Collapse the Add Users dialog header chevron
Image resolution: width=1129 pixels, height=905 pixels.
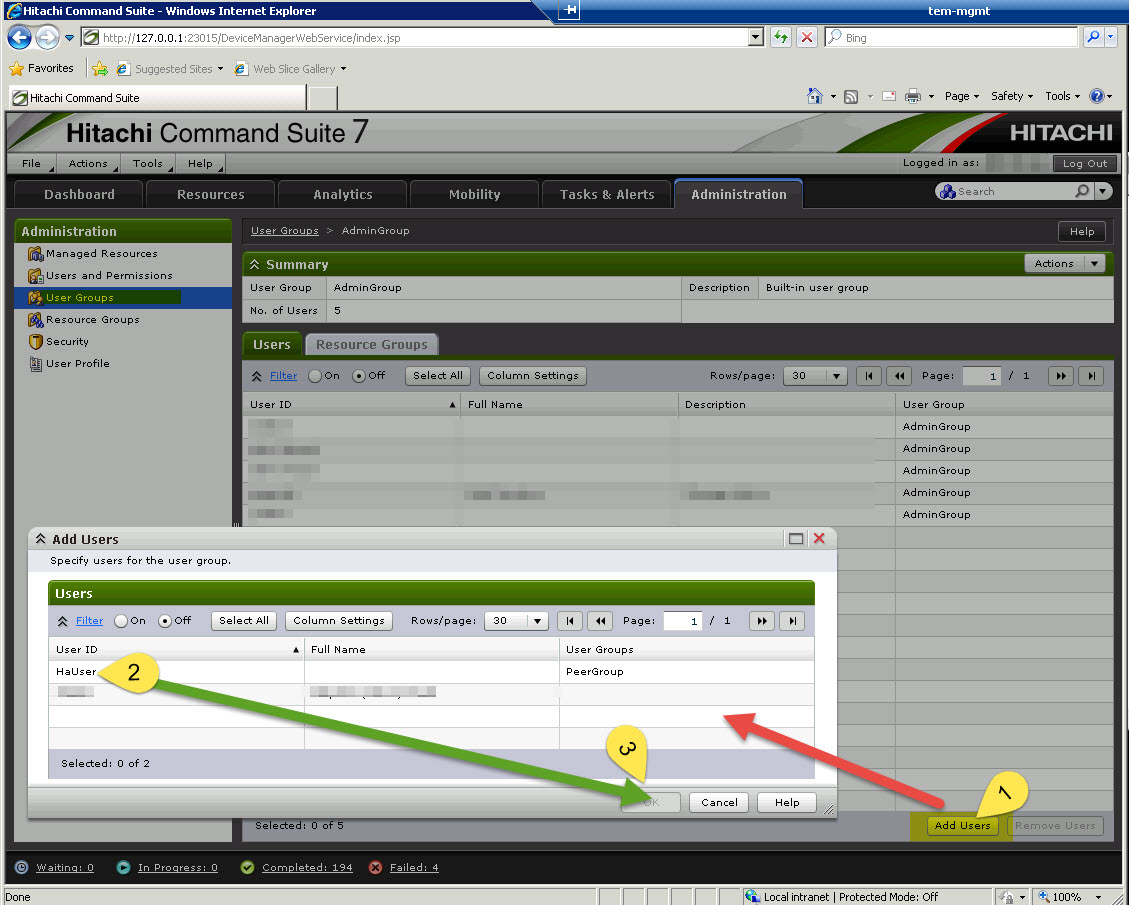click(40, 539)
